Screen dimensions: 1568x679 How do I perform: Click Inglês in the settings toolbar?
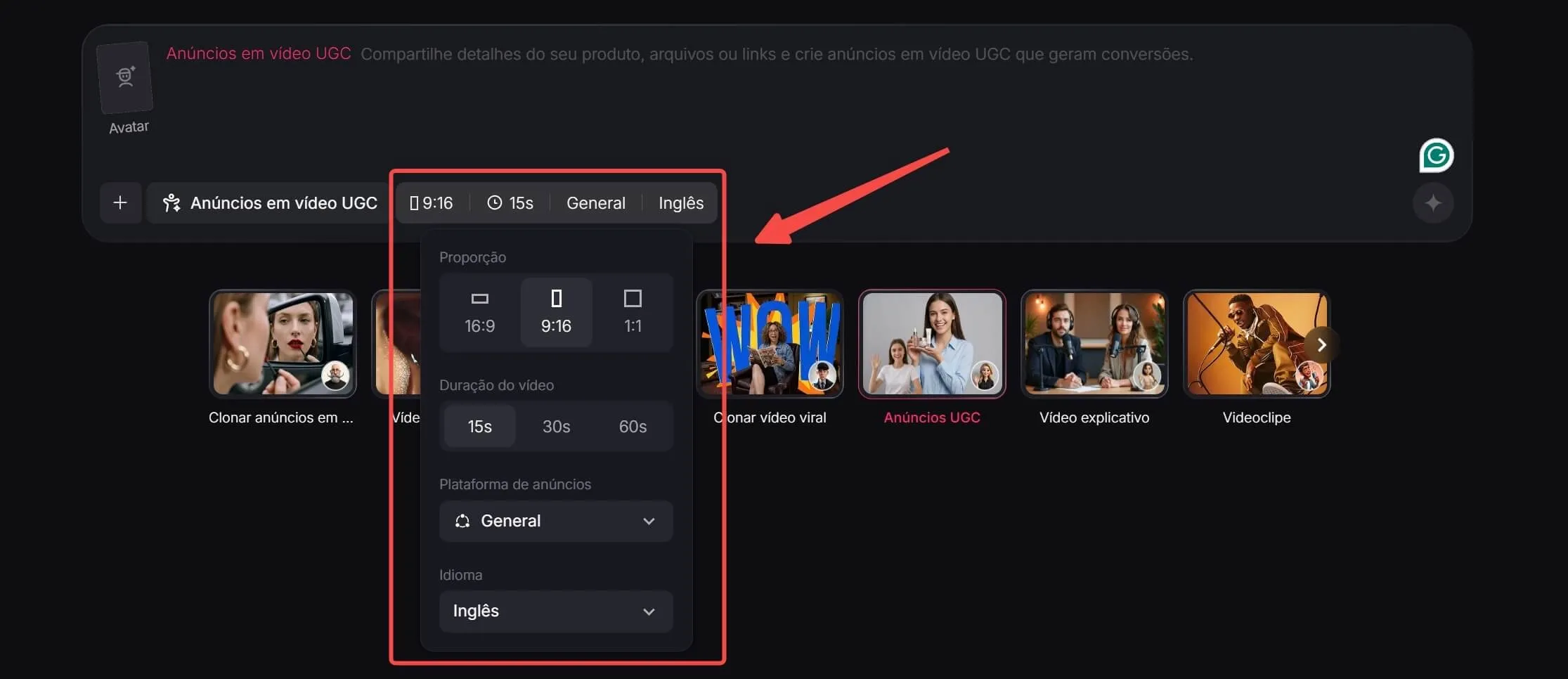[x=681, y=203]
